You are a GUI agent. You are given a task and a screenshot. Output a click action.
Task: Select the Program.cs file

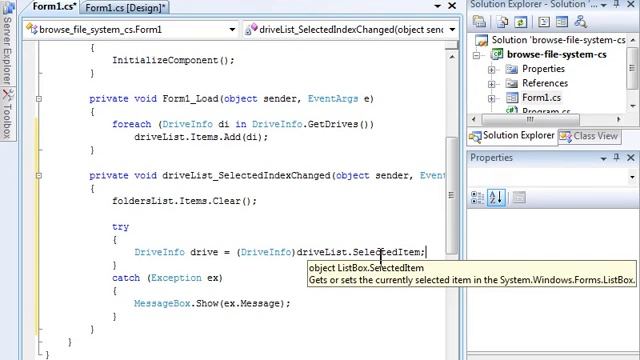(x=546, y=111)
